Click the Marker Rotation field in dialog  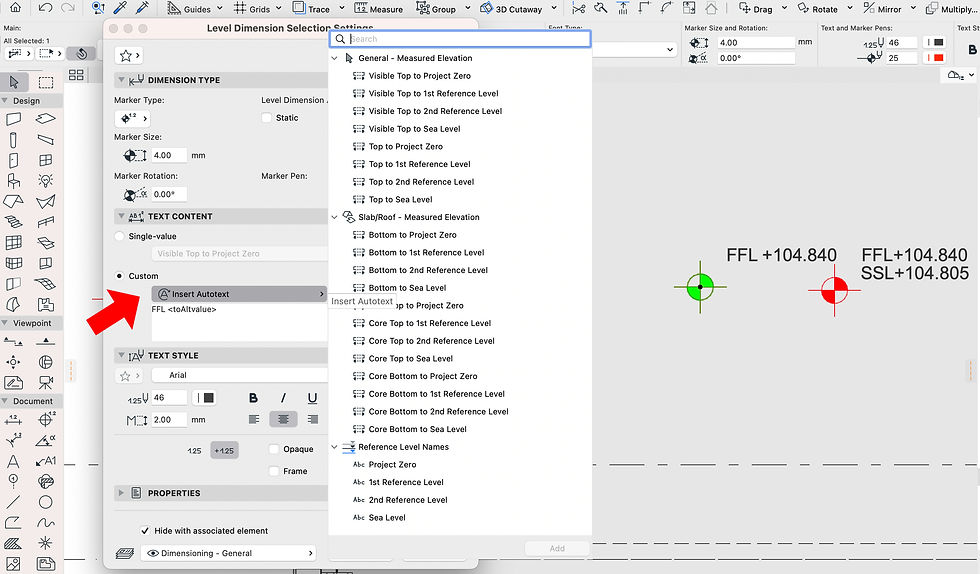[x=169, y=194]
